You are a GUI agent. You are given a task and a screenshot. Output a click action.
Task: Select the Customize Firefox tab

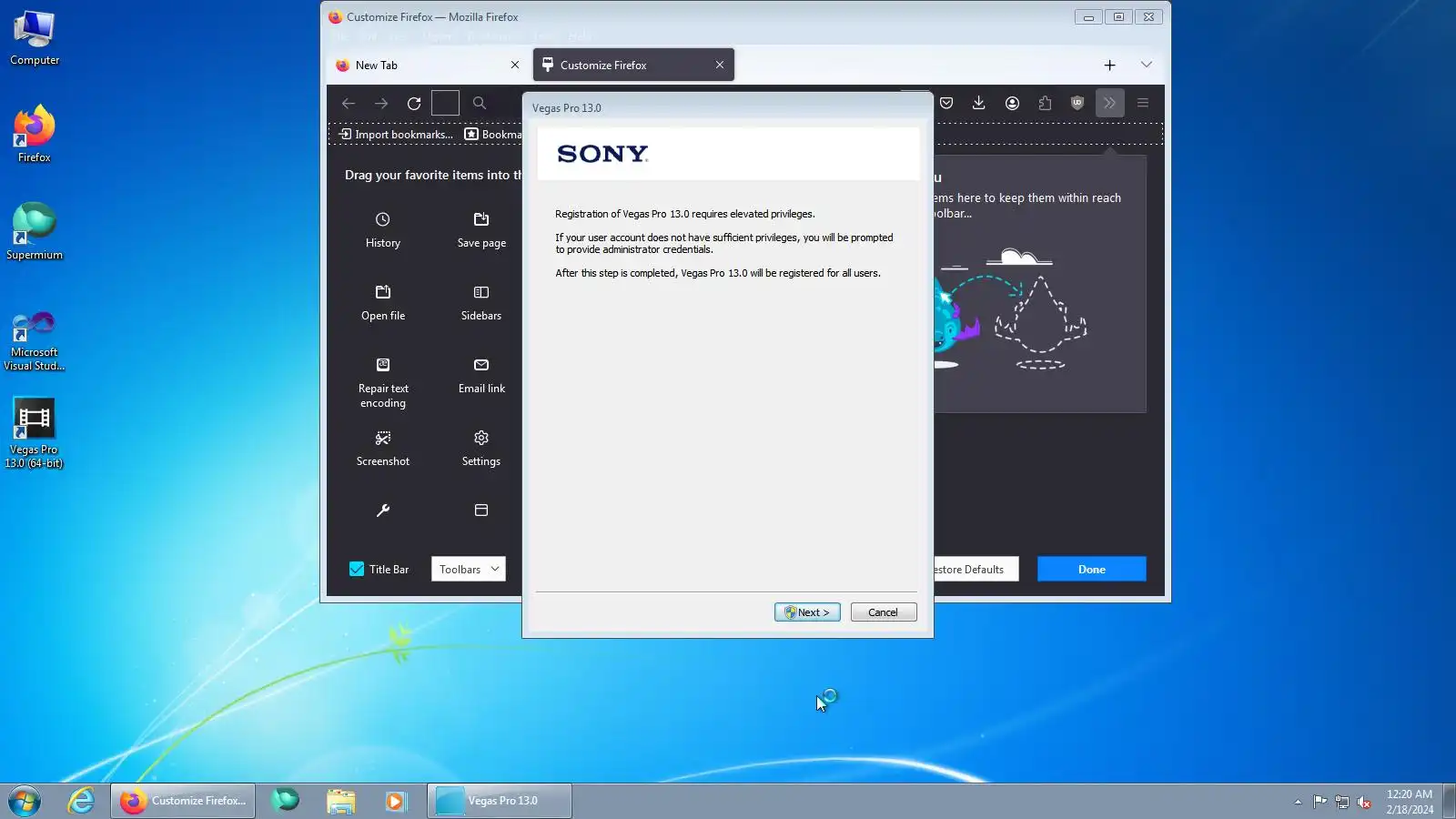click(x=633, y=65)
